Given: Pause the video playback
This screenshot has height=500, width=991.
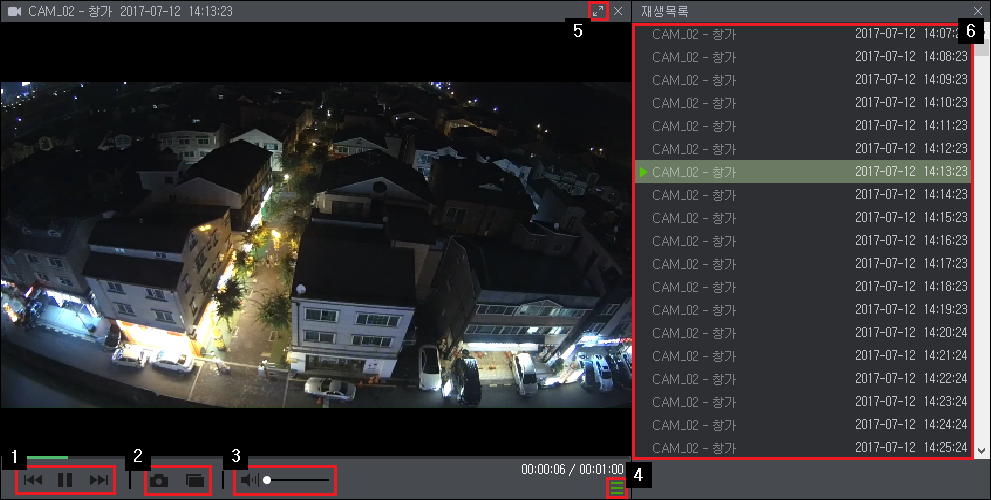Looking at the screenshot, I should tap(65, 480).
